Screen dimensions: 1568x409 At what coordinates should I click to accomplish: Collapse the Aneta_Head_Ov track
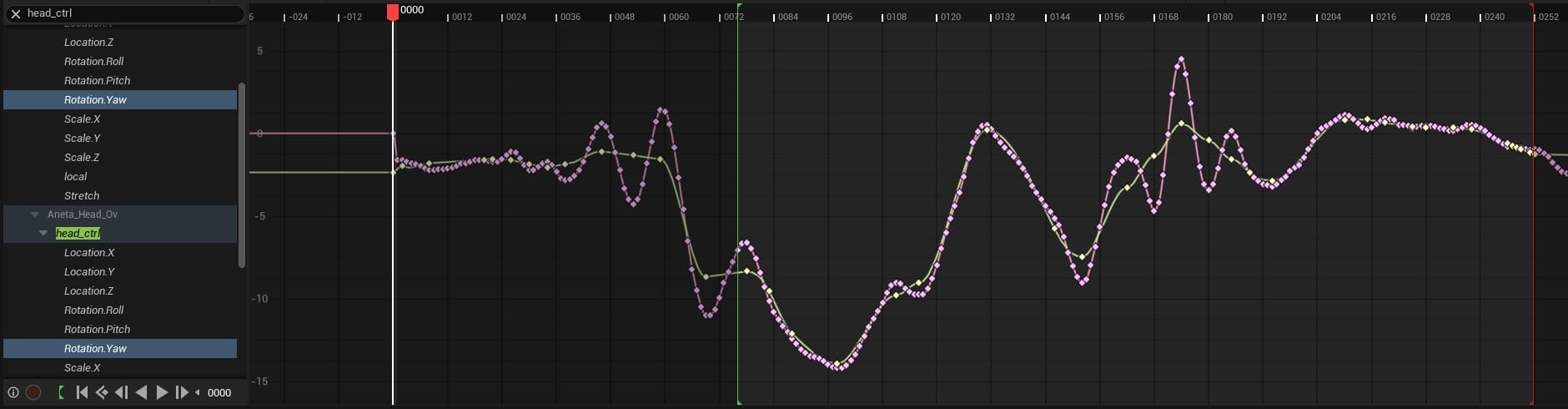coord(35,215)
